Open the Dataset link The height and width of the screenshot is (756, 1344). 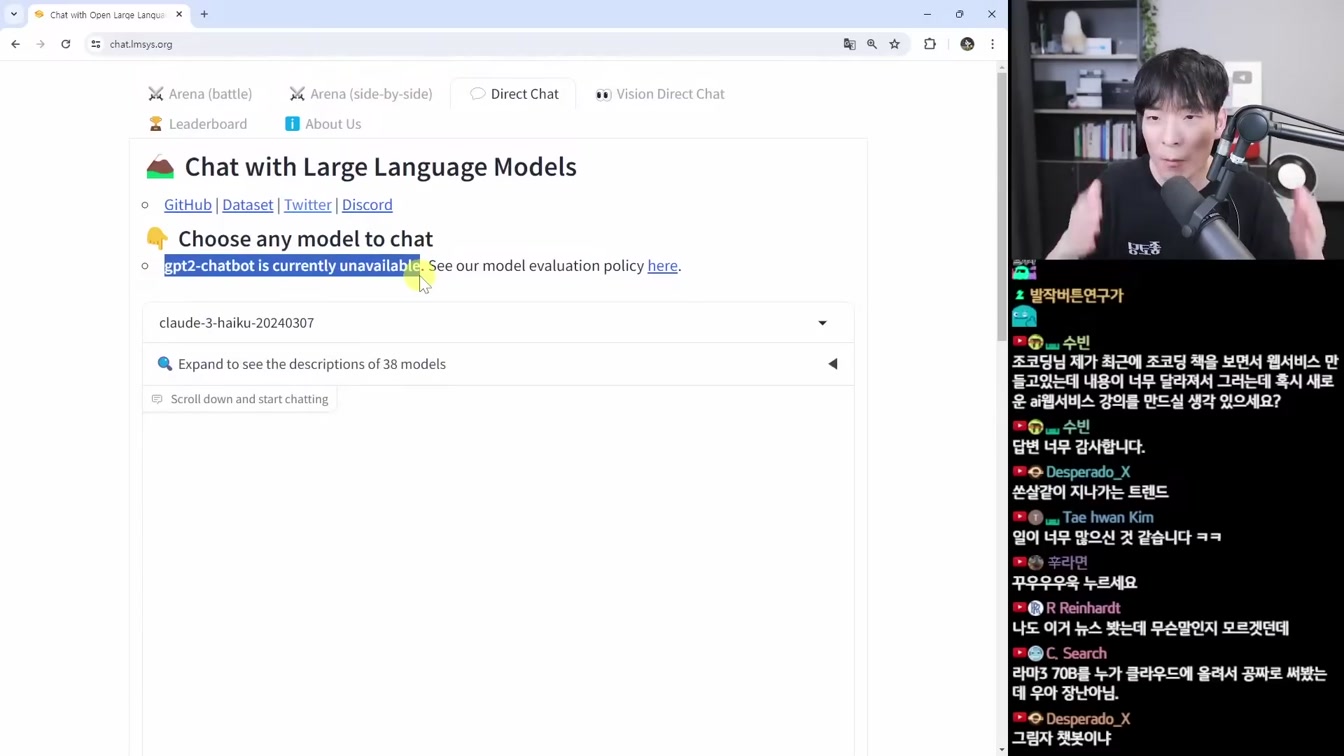[248, 204]
